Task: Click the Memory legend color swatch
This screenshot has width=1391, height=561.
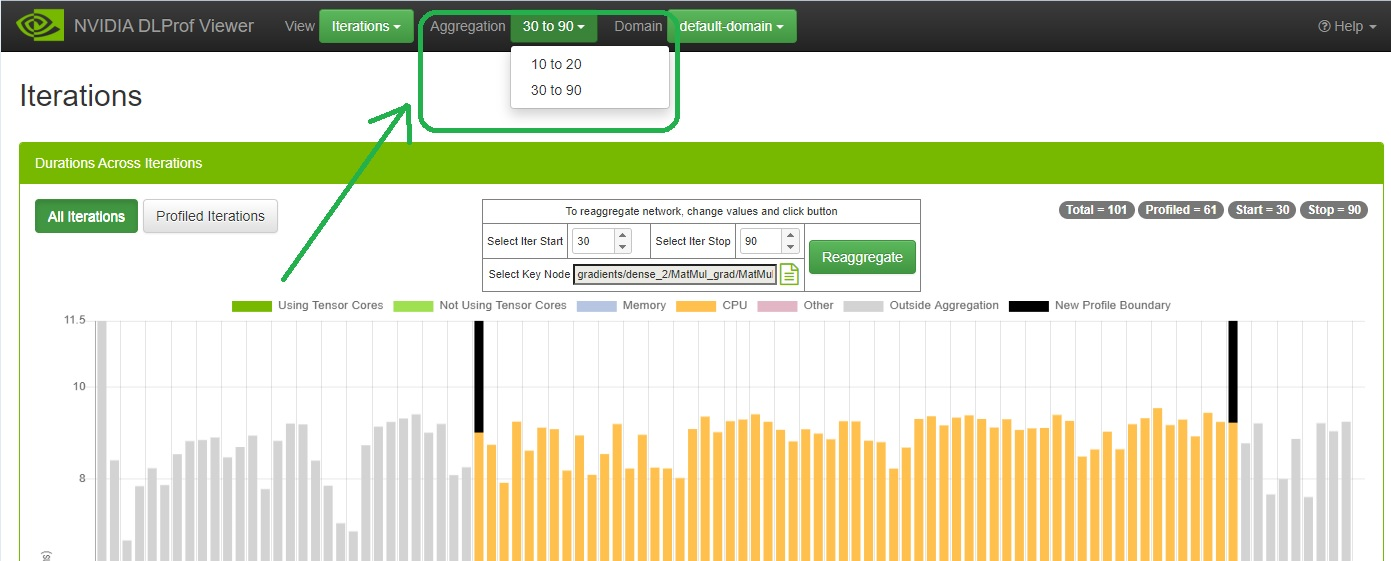Action: point(597,305)
